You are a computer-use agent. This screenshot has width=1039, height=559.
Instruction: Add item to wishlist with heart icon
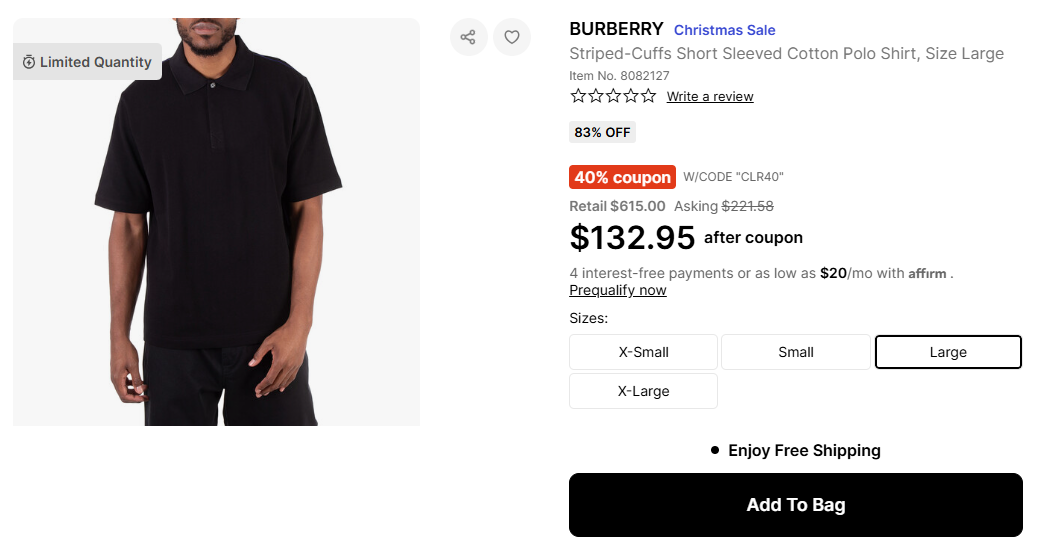pyautogui.click(x=512, y=38)
